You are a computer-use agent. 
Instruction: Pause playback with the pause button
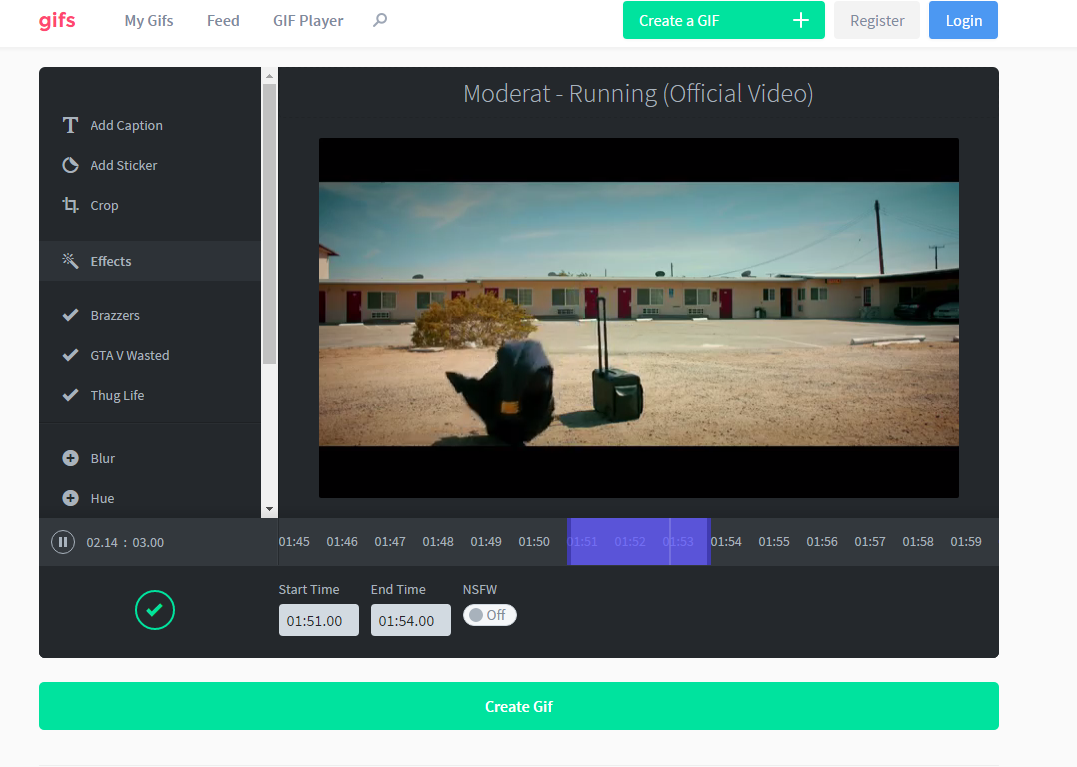pos(63,542)
